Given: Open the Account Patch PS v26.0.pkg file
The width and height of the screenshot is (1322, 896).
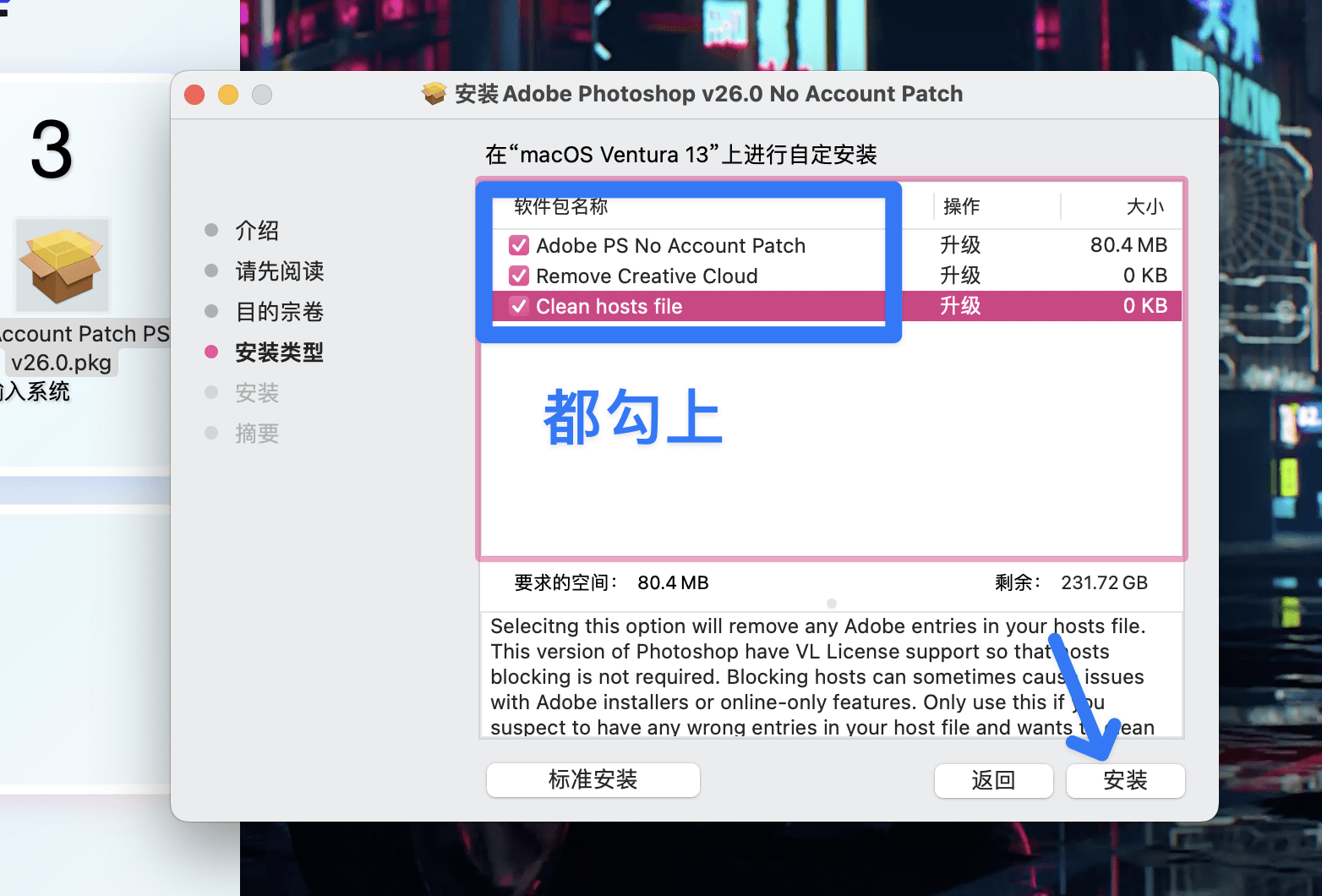Looking at the screenshot, I should 62,265.
